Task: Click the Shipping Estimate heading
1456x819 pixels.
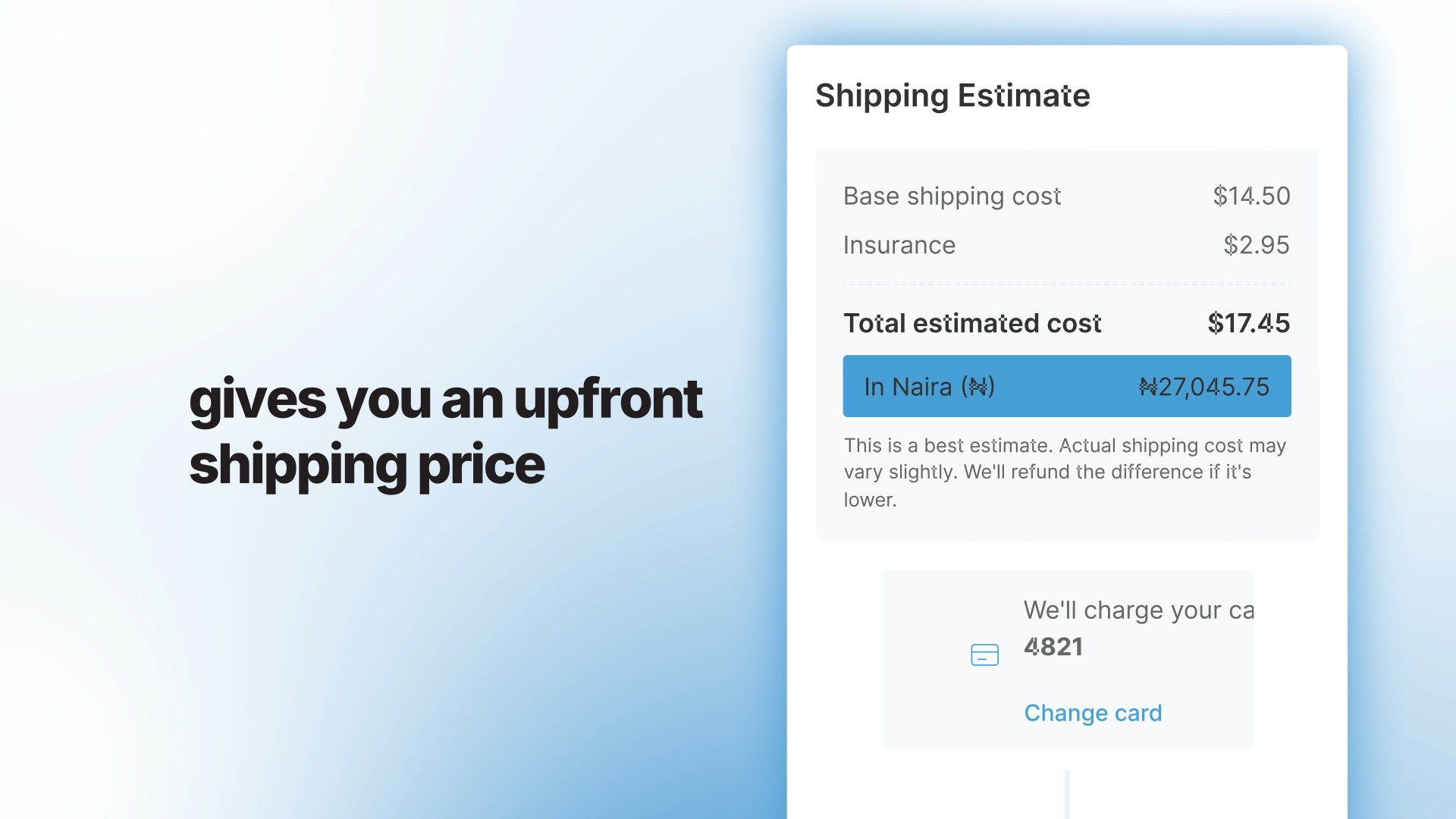Action: click(952, 96)
